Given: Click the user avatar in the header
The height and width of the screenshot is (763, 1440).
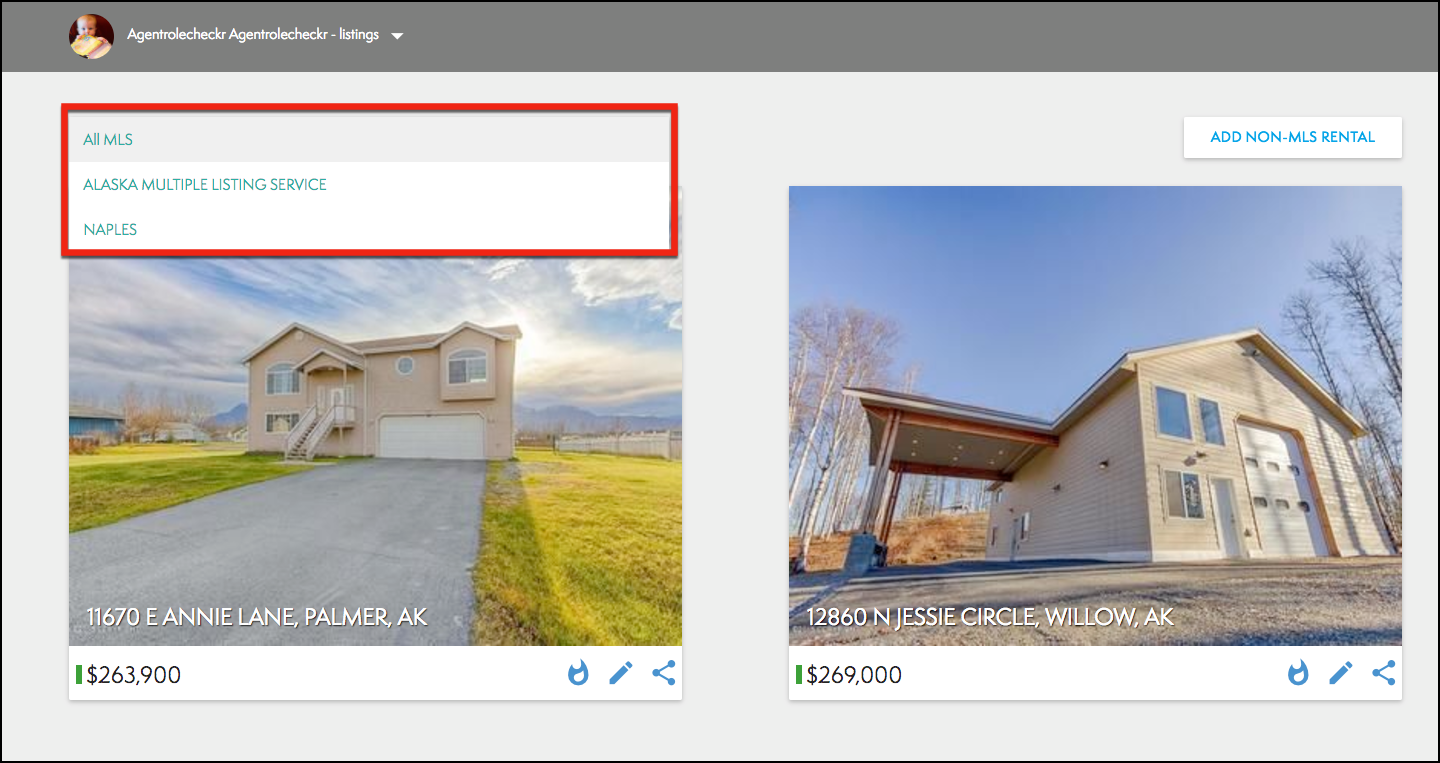Looking at the screenshot, I should coord(91,36).
